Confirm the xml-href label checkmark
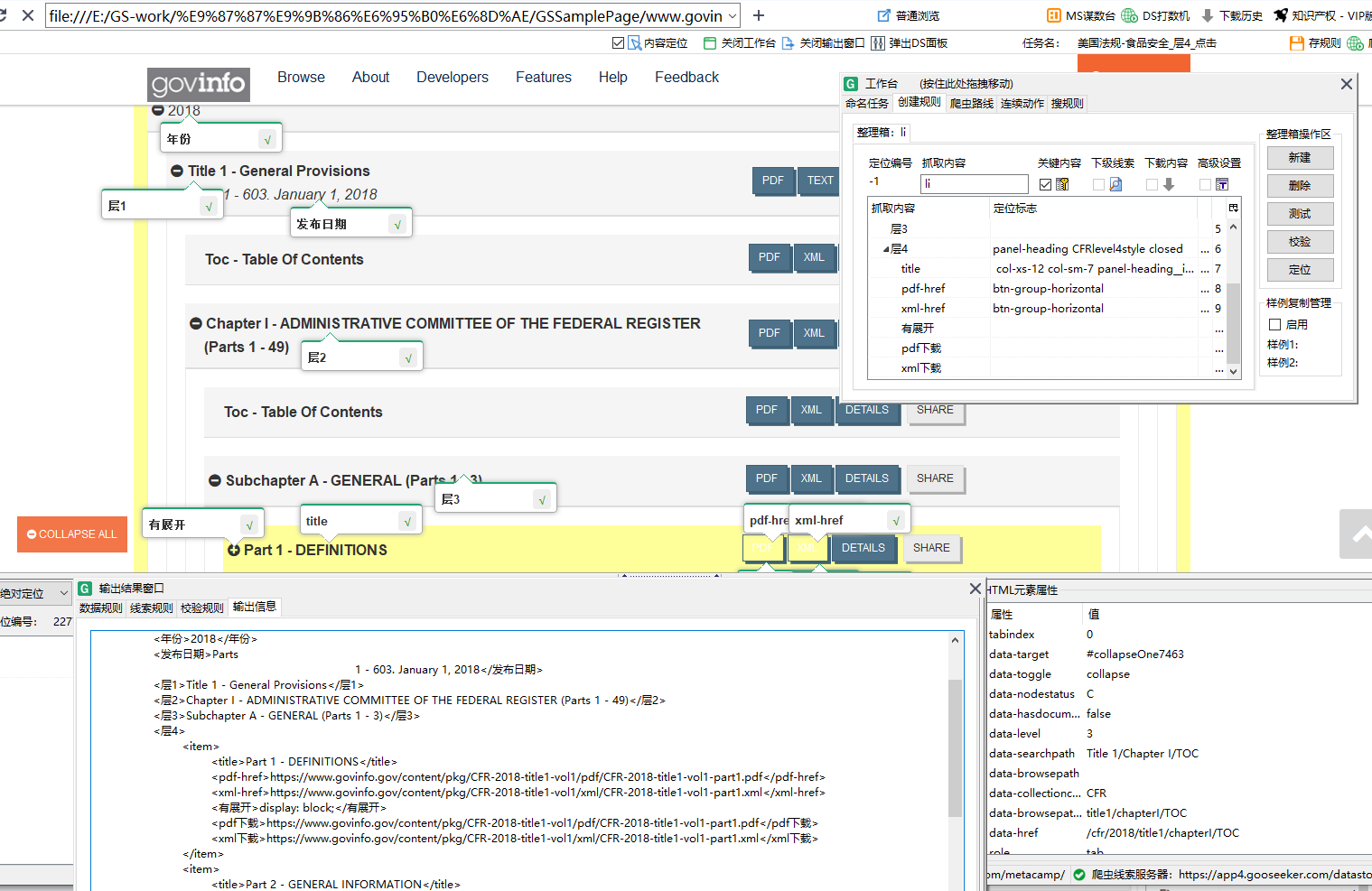 pyautogui.click(x=896, y=520)
